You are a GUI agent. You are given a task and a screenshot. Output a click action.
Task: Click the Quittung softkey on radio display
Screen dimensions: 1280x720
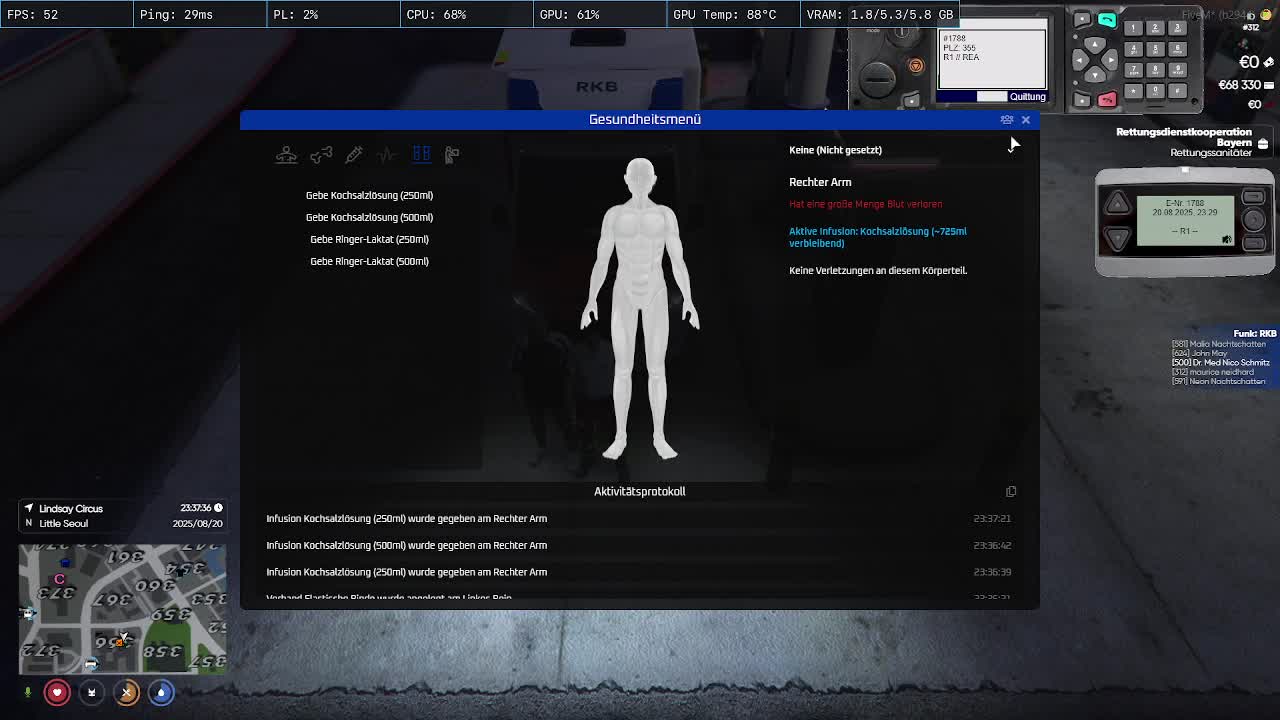coord(1027,97)
